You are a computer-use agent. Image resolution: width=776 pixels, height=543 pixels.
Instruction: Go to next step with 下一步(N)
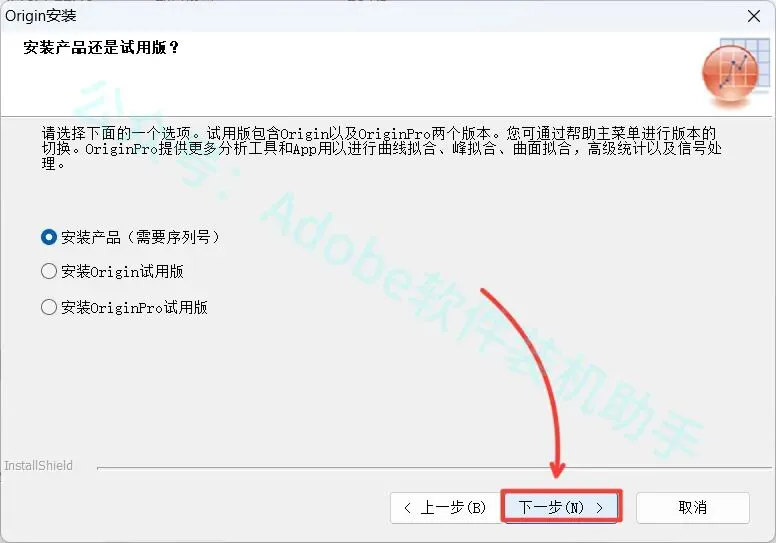[561, 507]
